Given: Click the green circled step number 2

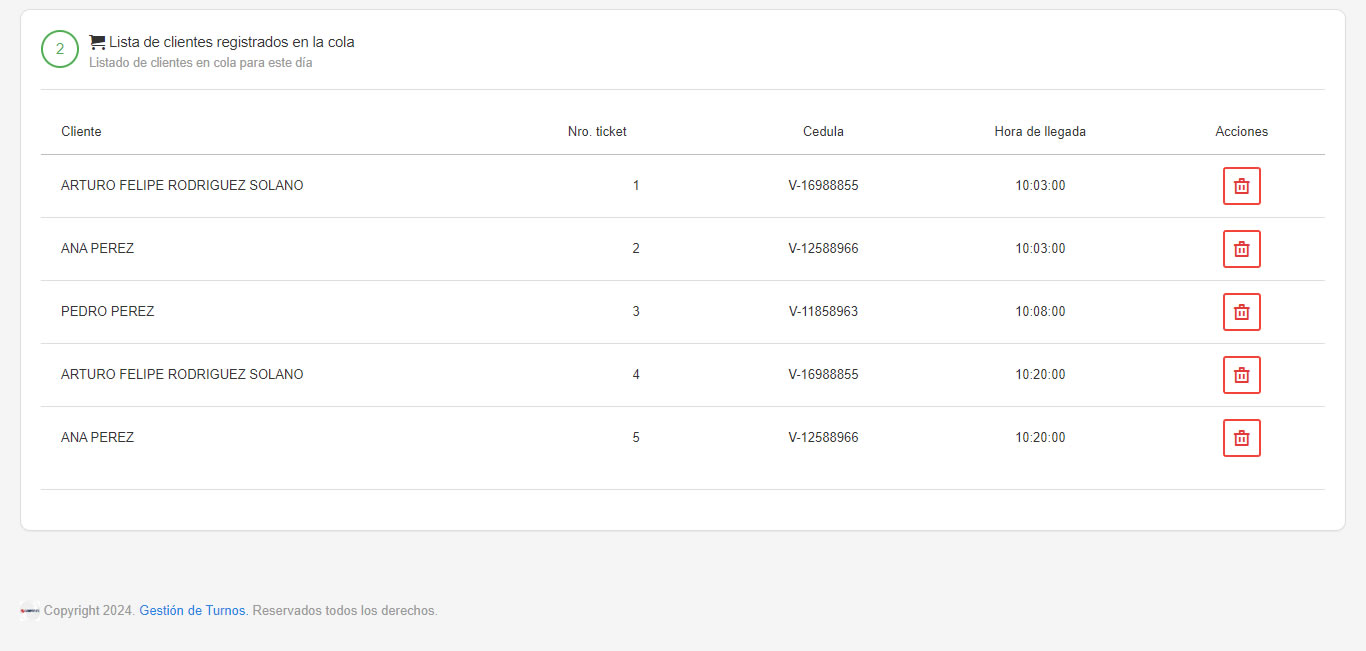Looking at the screenshot, I should pos(60,49).
